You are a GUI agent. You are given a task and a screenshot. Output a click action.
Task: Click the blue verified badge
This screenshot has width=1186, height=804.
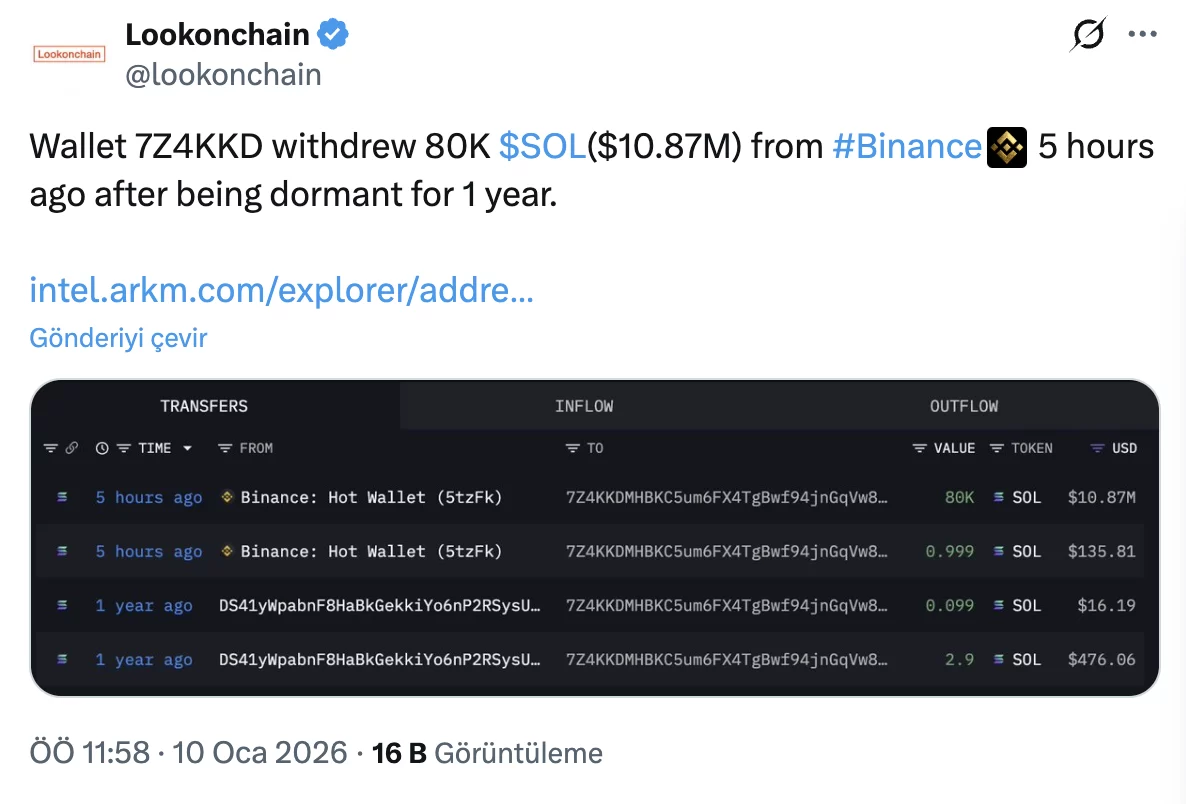tap(333, 35)
